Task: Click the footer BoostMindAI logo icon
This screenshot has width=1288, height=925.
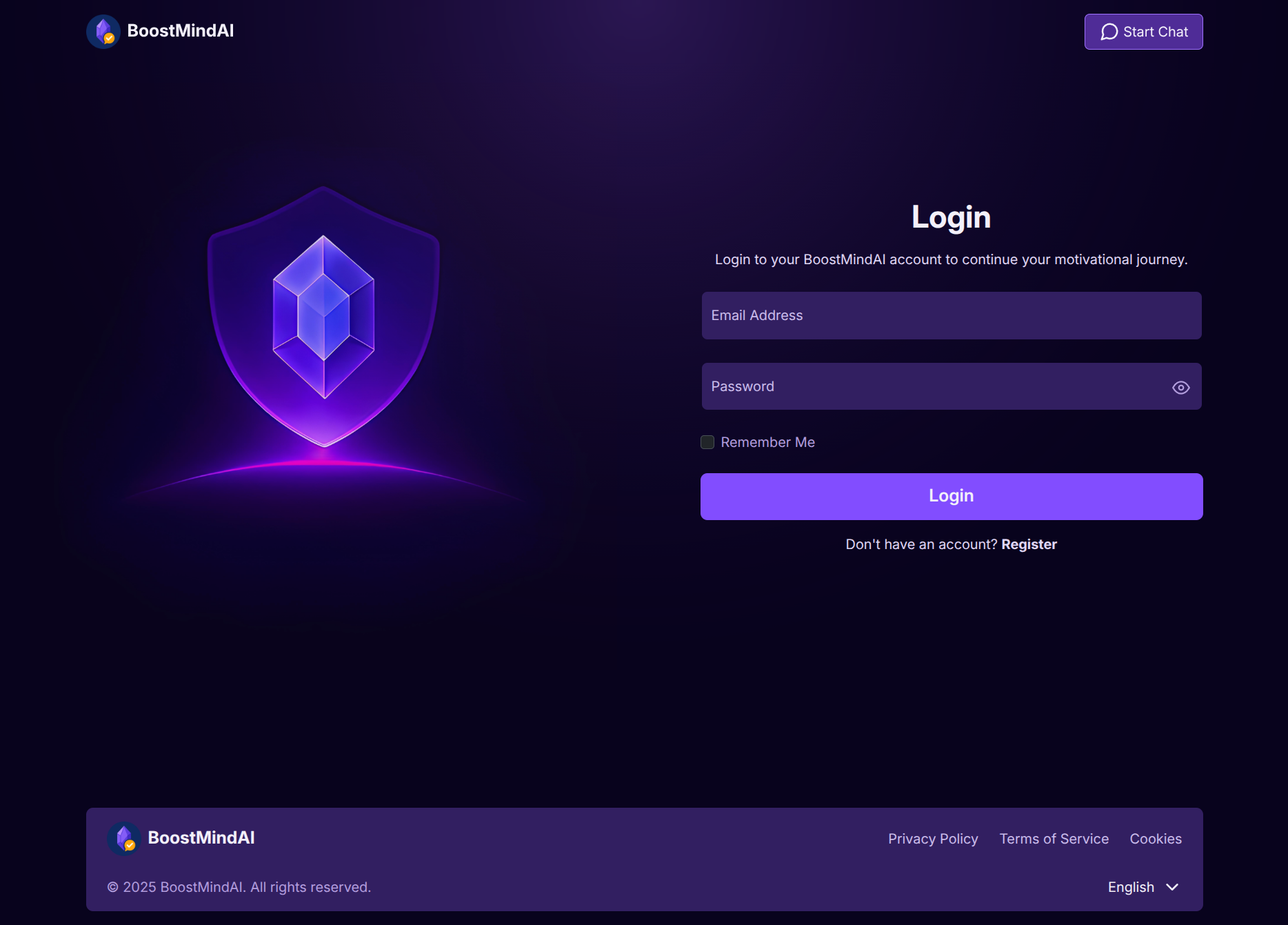Action: 124,839
